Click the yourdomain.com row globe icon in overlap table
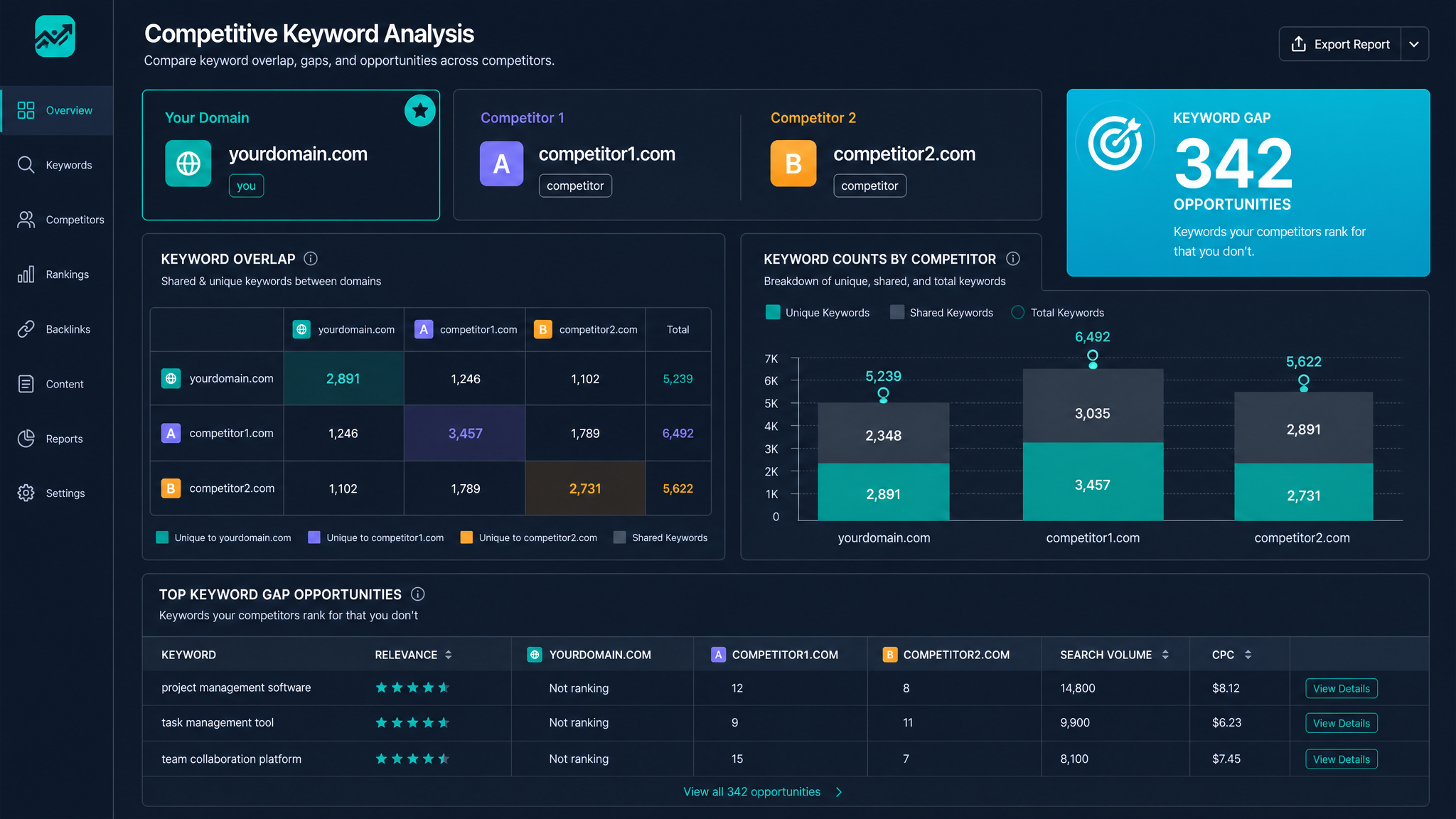The height and width of the screenshot is (819, 1456). coord(171,378)
